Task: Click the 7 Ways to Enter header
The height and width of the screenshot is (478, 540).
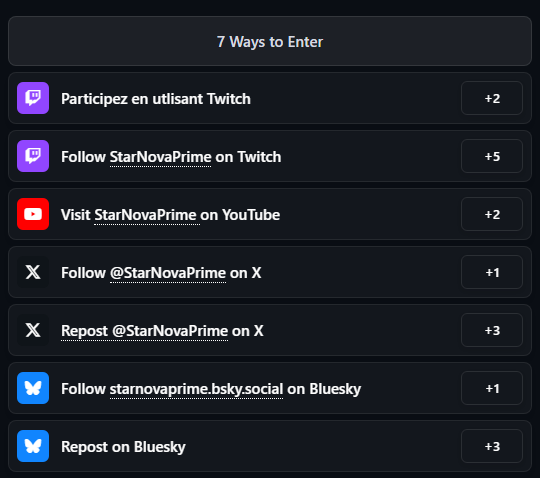Action: point(270,41)
